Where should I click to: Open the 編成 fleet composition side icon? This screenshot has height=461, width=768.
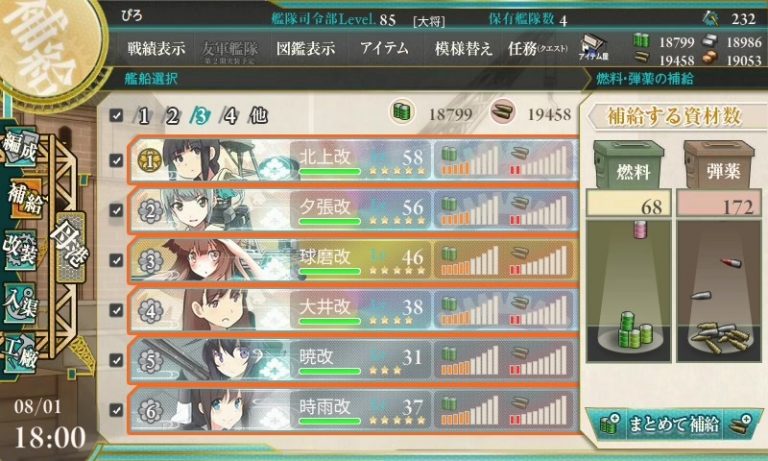point(21,147)
